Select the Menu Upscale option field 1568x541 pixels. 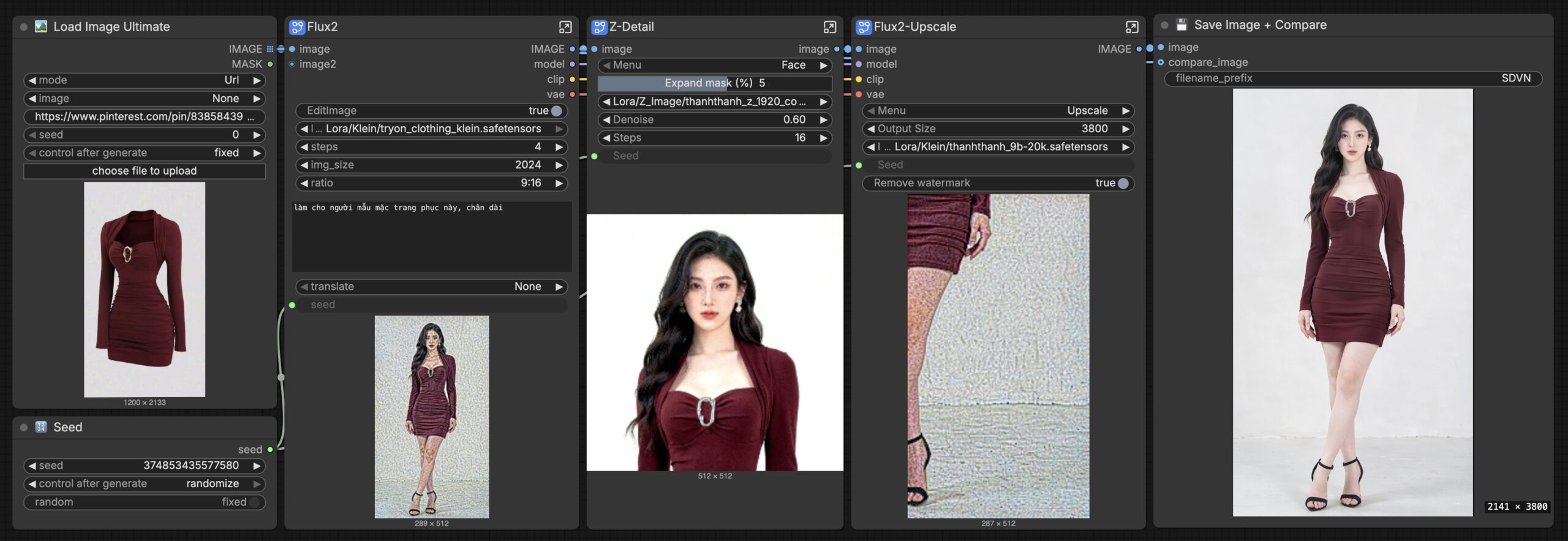(x=998, y=111)
